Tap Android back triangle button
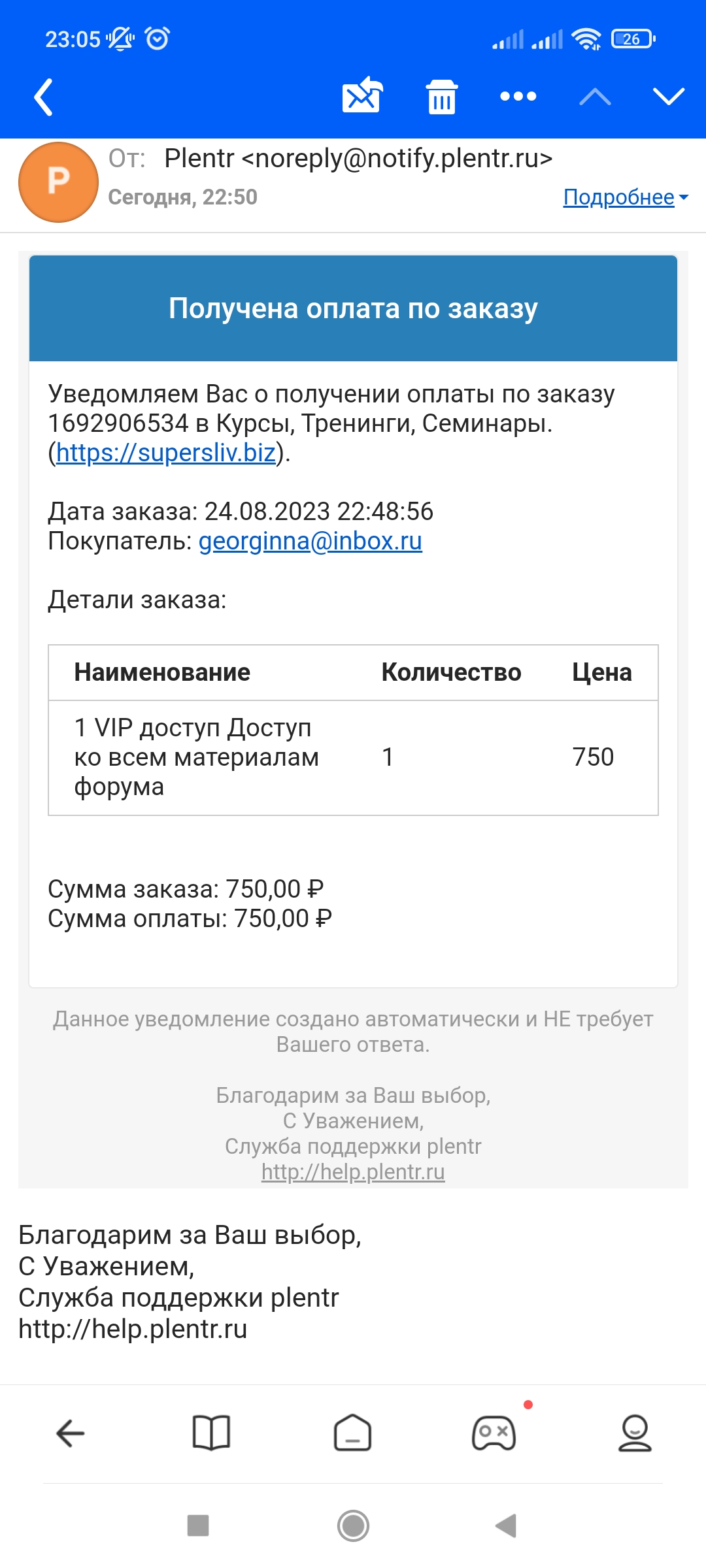Screen dimensions: 706x1568 506,1526
